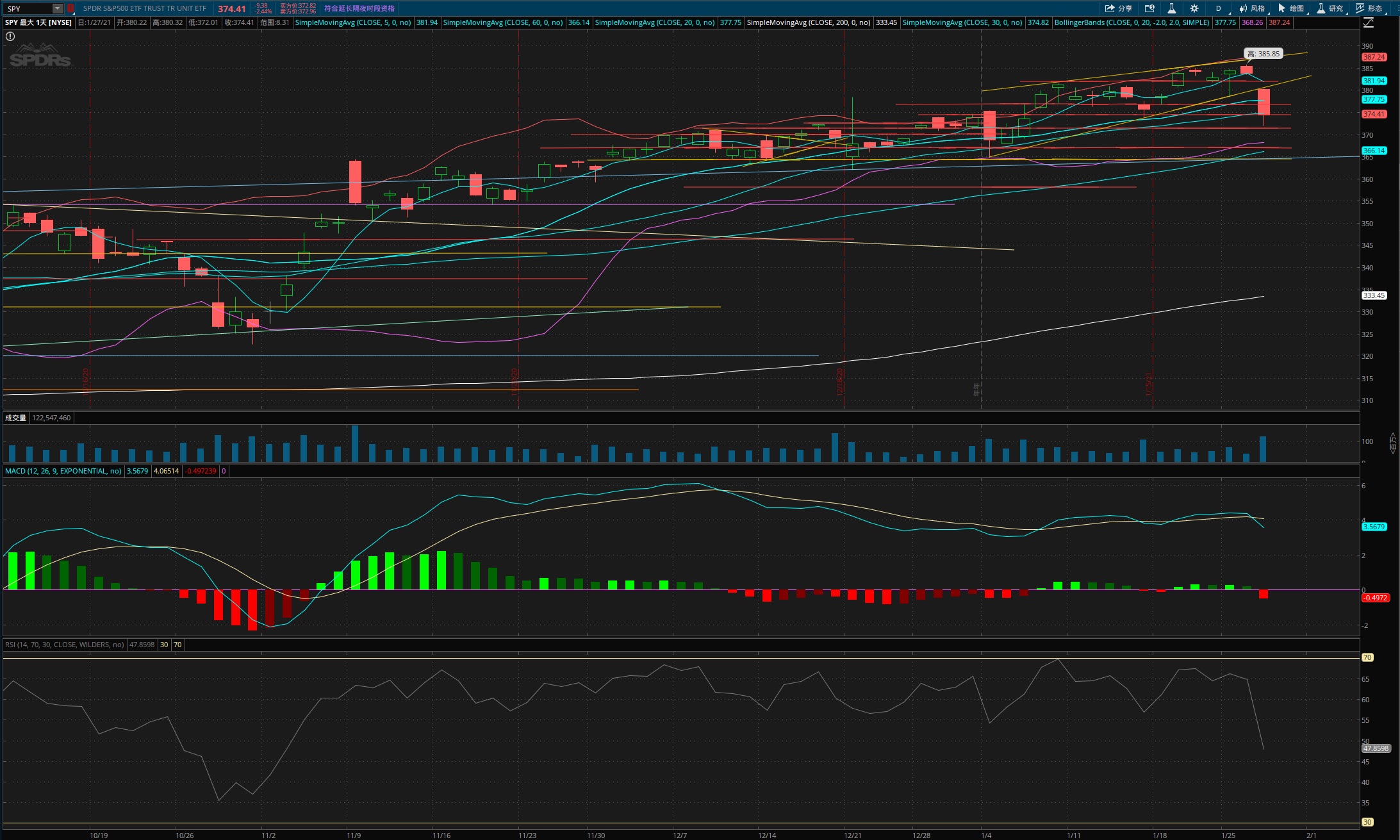
Task: Click the 11/9 date on time axis
Action: 354,836
